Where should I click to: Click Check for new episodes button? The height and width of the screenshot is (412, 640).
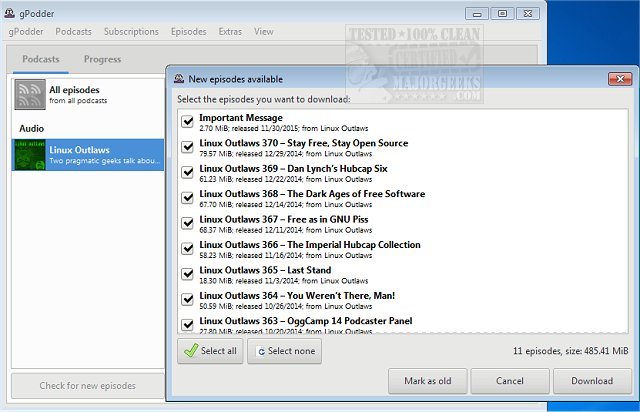point(88,385)
